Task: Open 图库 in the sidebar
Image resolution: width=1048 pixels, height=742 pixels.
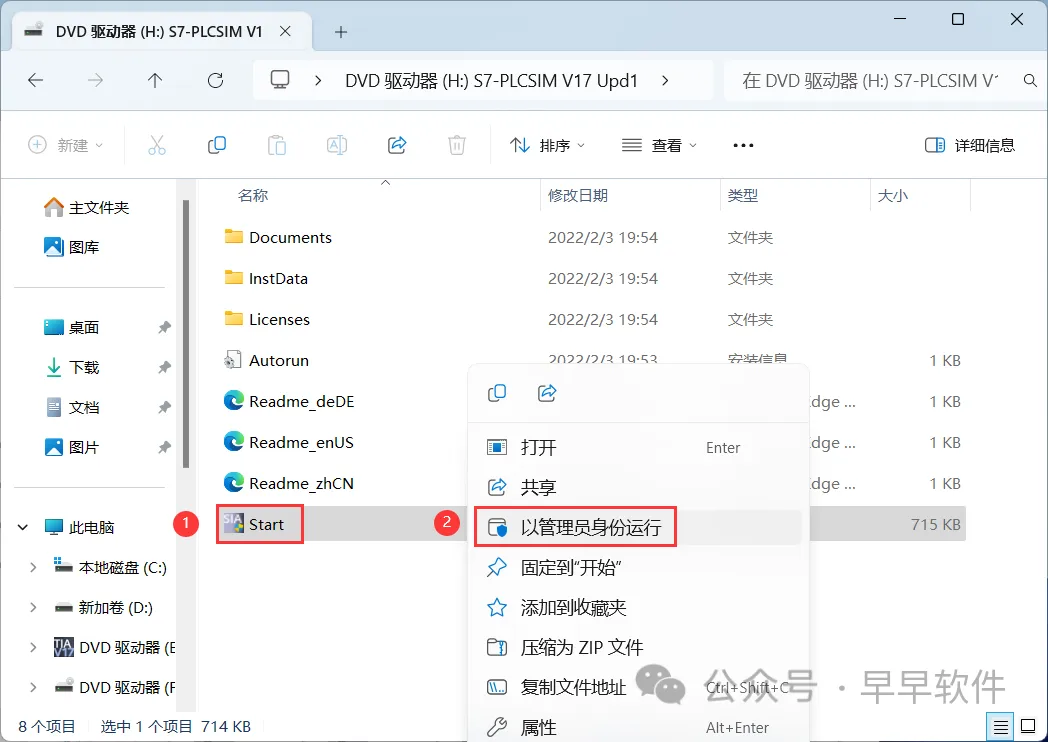Action: tap(72, 247)
